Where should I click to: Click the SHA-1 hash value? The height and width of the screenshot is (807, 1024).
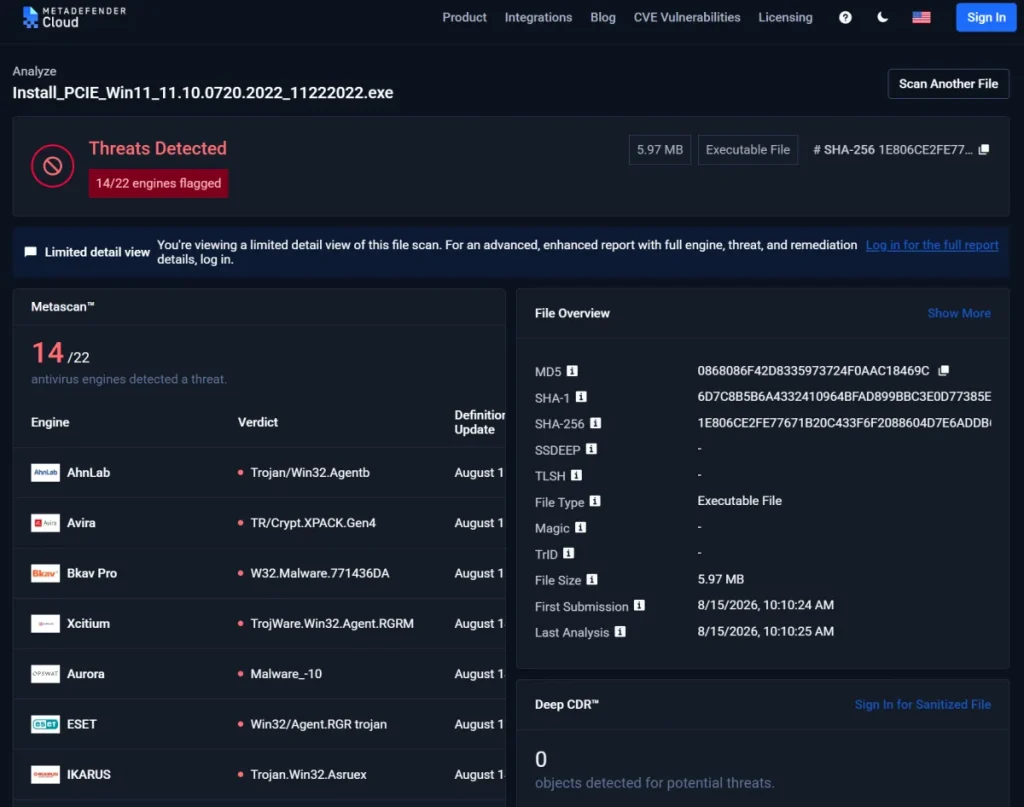tap(844, 396)
